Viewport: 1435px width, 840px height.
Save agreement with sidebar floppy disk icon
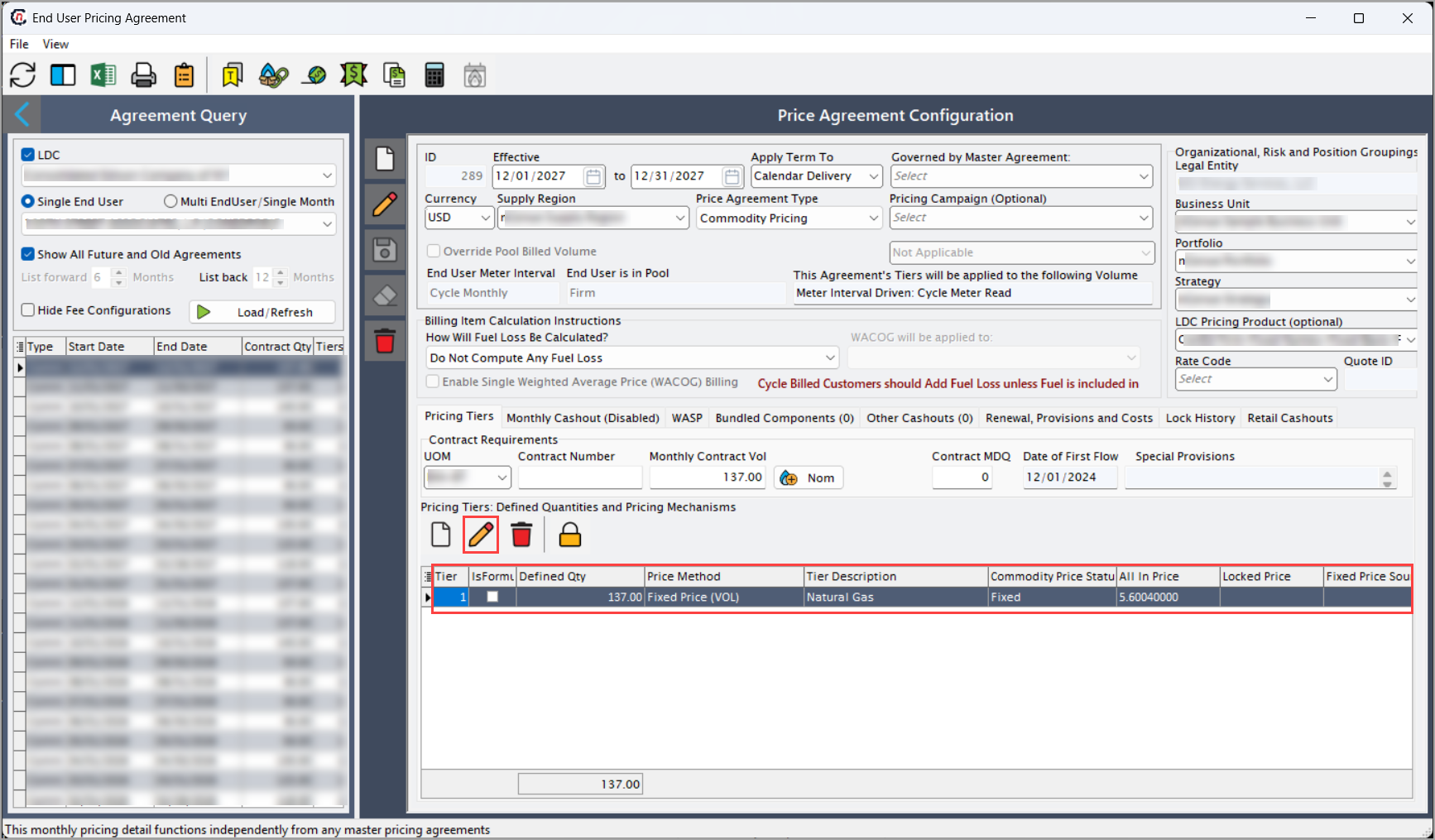click(x=385, y=249)
